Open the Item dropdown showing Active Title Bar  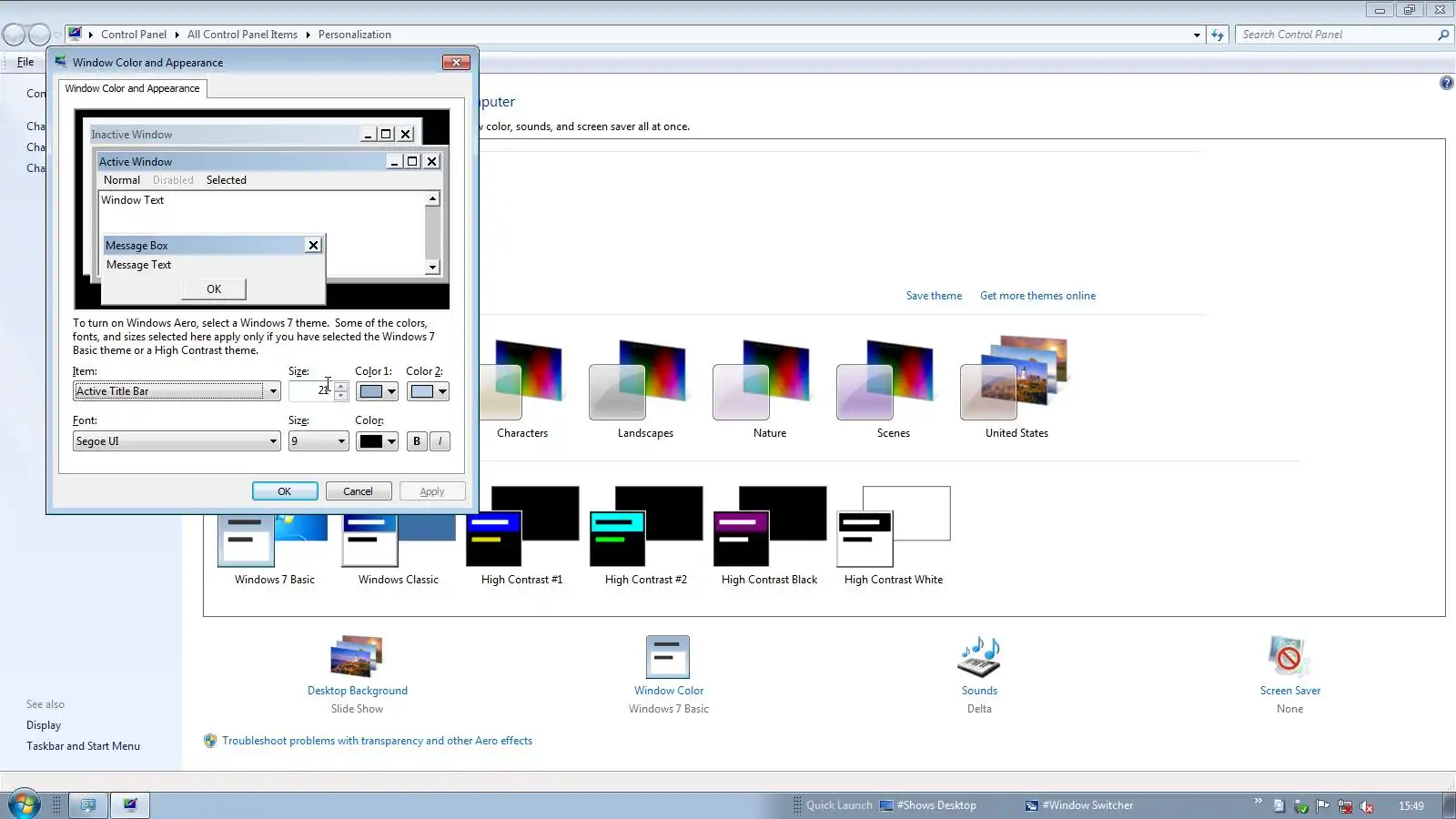pyautogui.click(x=177, y=391)
